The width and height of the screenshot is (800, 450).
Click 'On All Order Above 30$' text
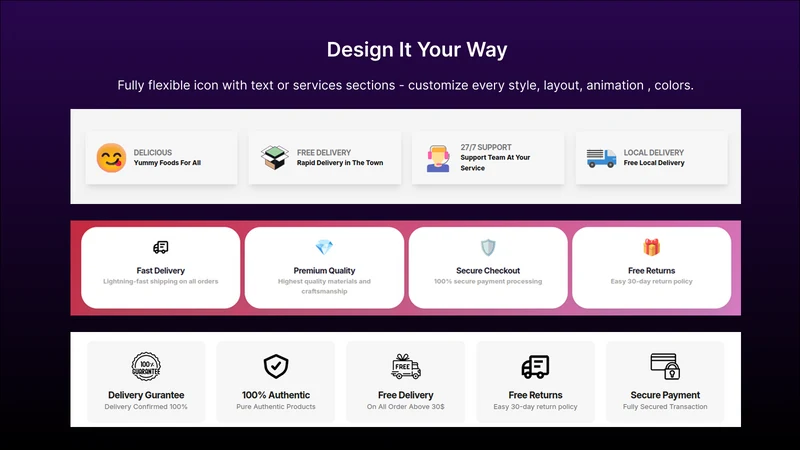pos(406,407)
